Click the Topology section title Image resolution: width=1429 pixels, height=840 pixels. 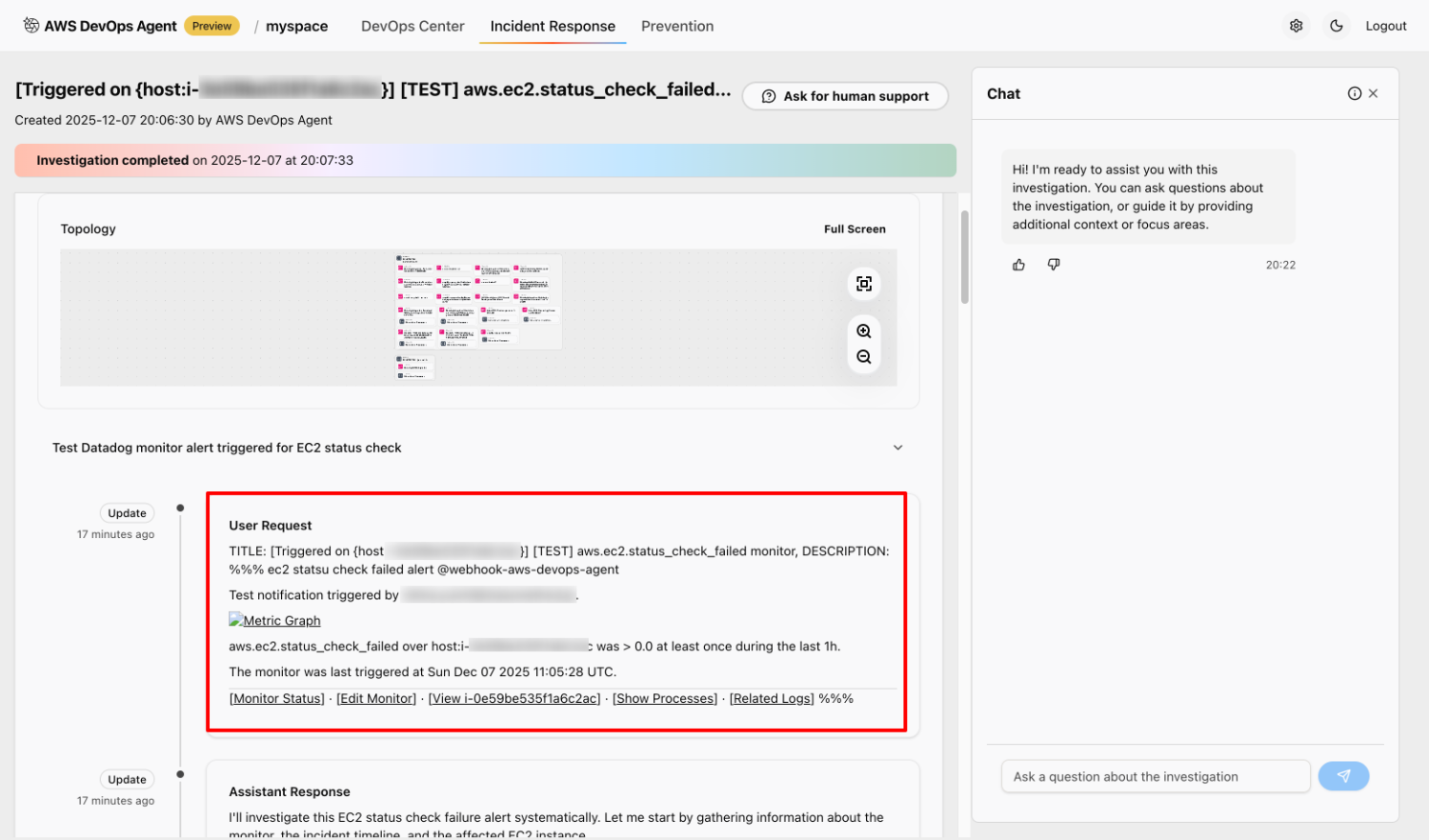(x=88, y=229)
